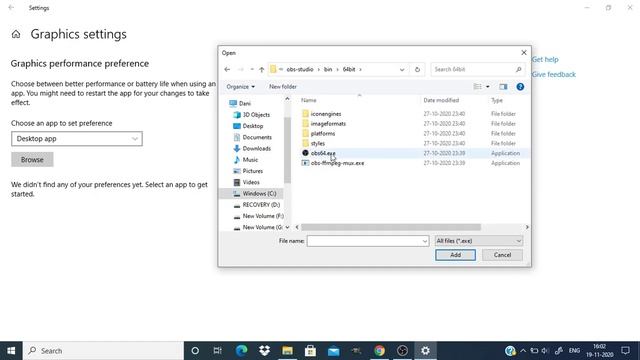The height and width of the screenshot is (360, 640).
Task: Toggle the preview pane icon
Action: point(503,87)
